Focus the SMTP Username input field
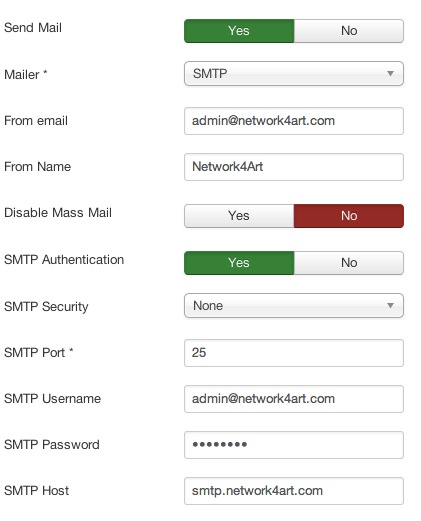 coord(294,399)
